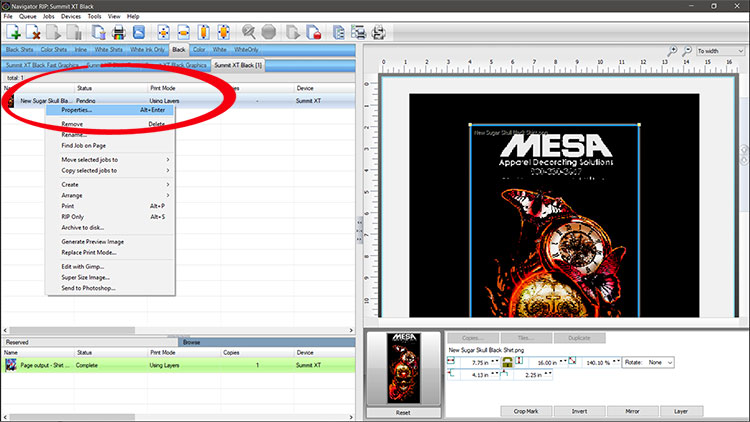Click the 7.75 in width stepper
The image size is (750, 422).
coord(495,362)
